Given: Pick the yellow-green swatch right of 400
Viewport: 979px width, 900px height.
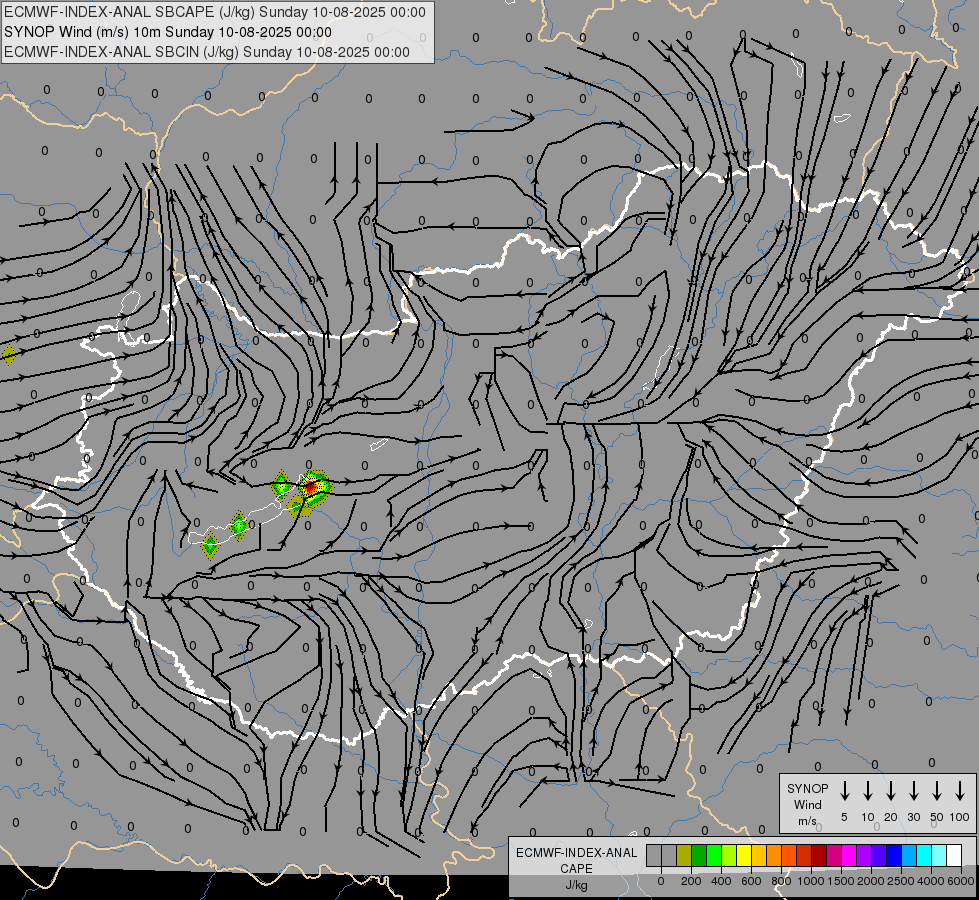Looking at the screenshot, I should (729, 855).
